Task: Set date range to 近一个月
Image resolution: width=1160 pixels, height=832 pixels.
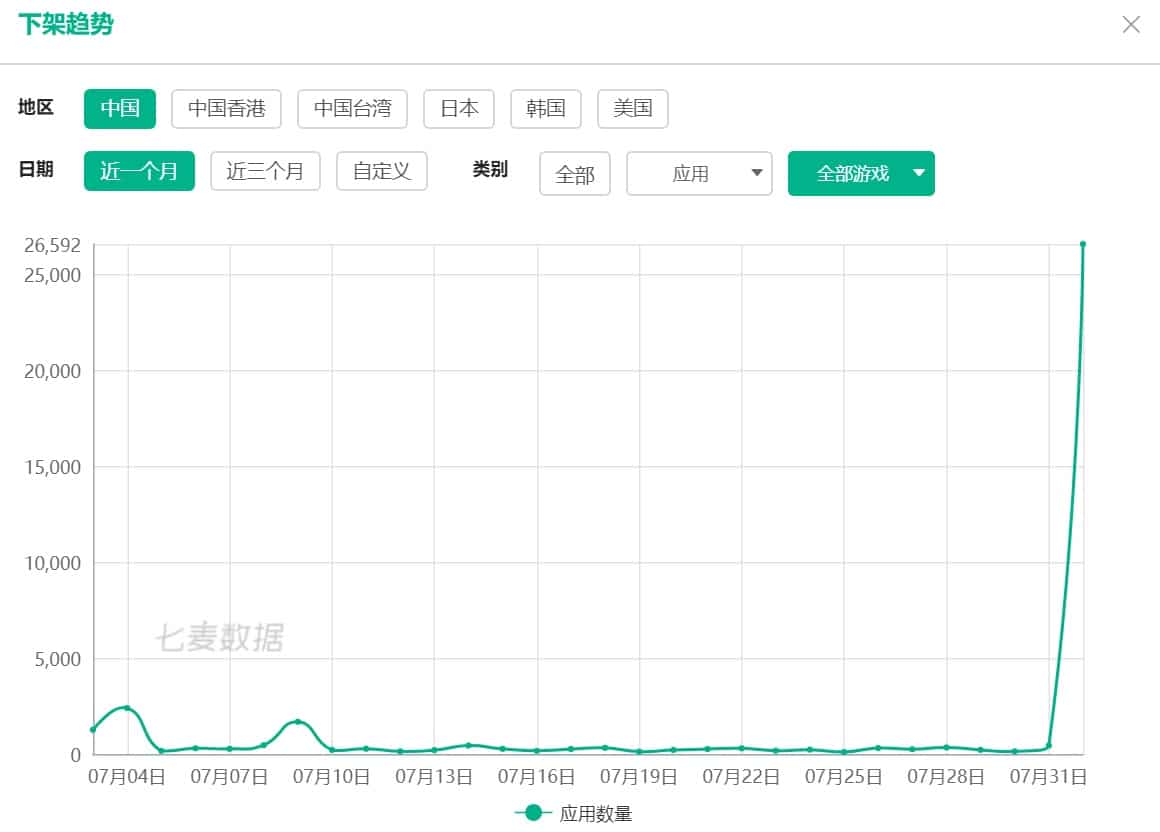Action: coord(139,171)
